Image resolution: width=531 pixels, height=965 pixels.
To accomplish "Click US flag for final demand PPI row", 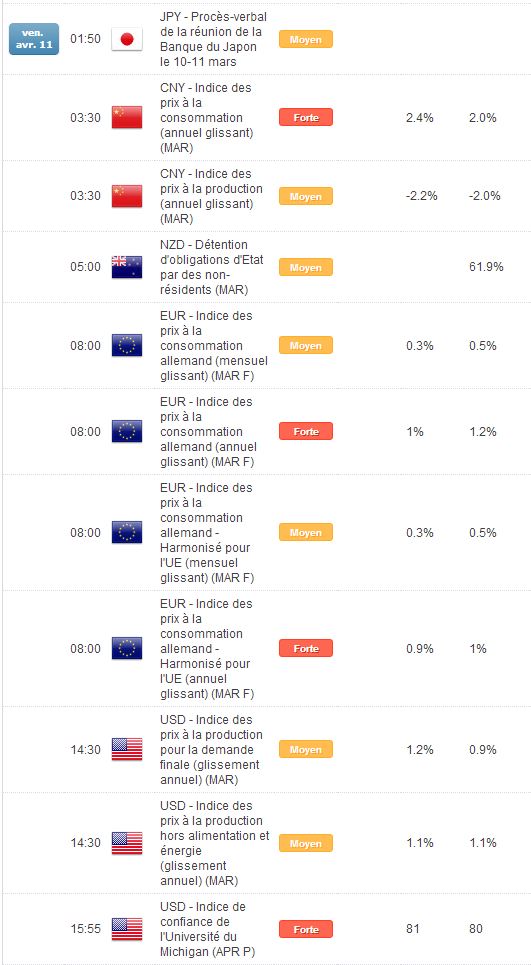I will 127,749.
